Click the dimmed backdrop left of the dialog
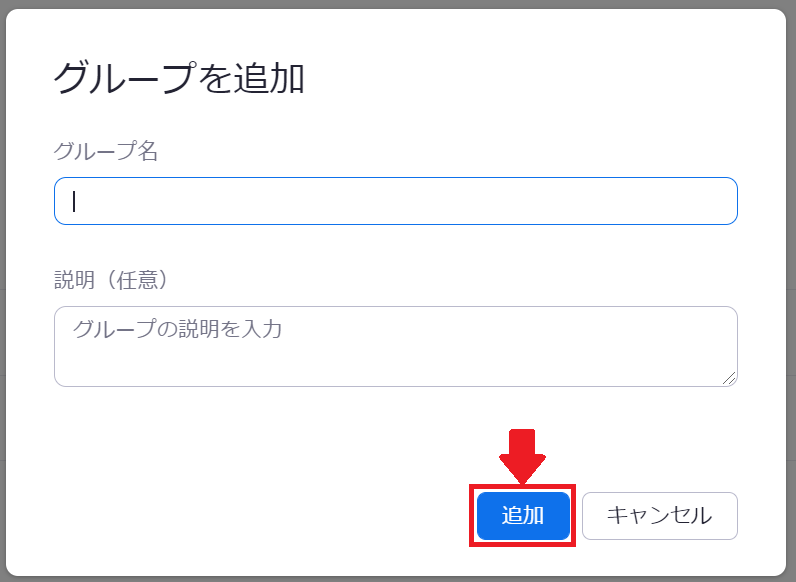Viewport: 796px width, 582px height. click(3, 291)
